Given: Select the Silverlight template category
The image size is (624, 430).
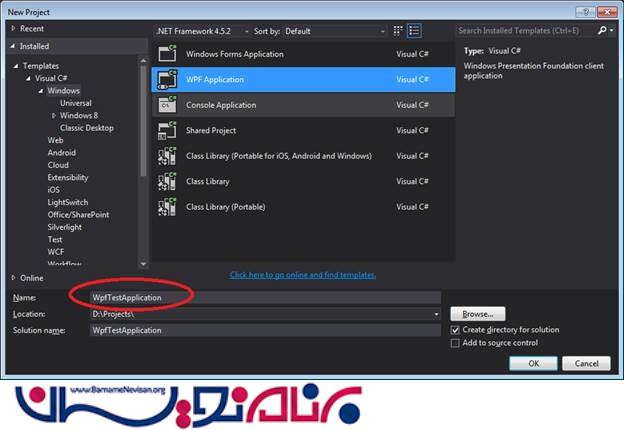Looking at the screenshot, I should pyautogui.click(x=65, y=227).
